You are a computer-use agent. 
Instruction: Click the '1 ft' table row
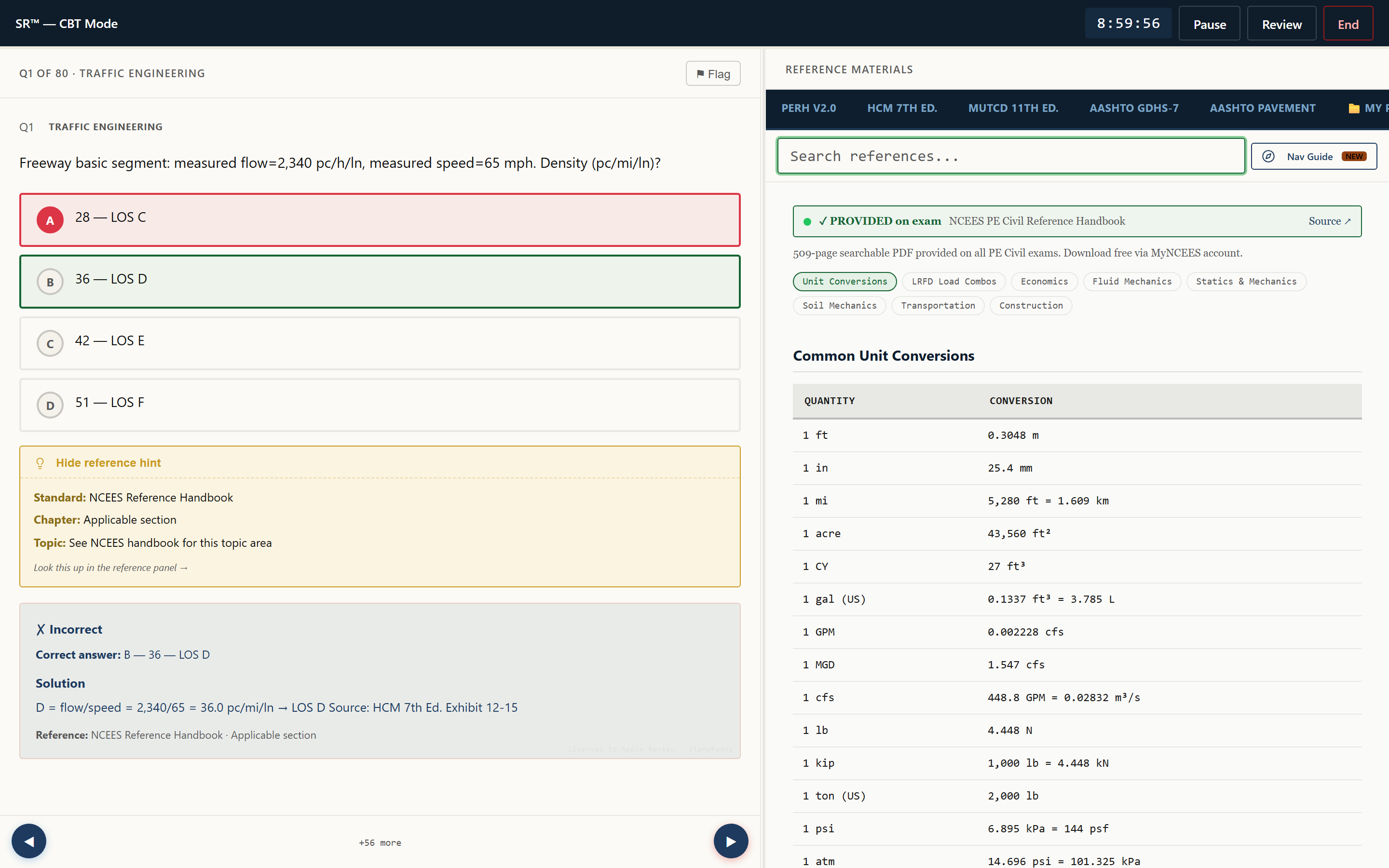tap(1077, 435)
